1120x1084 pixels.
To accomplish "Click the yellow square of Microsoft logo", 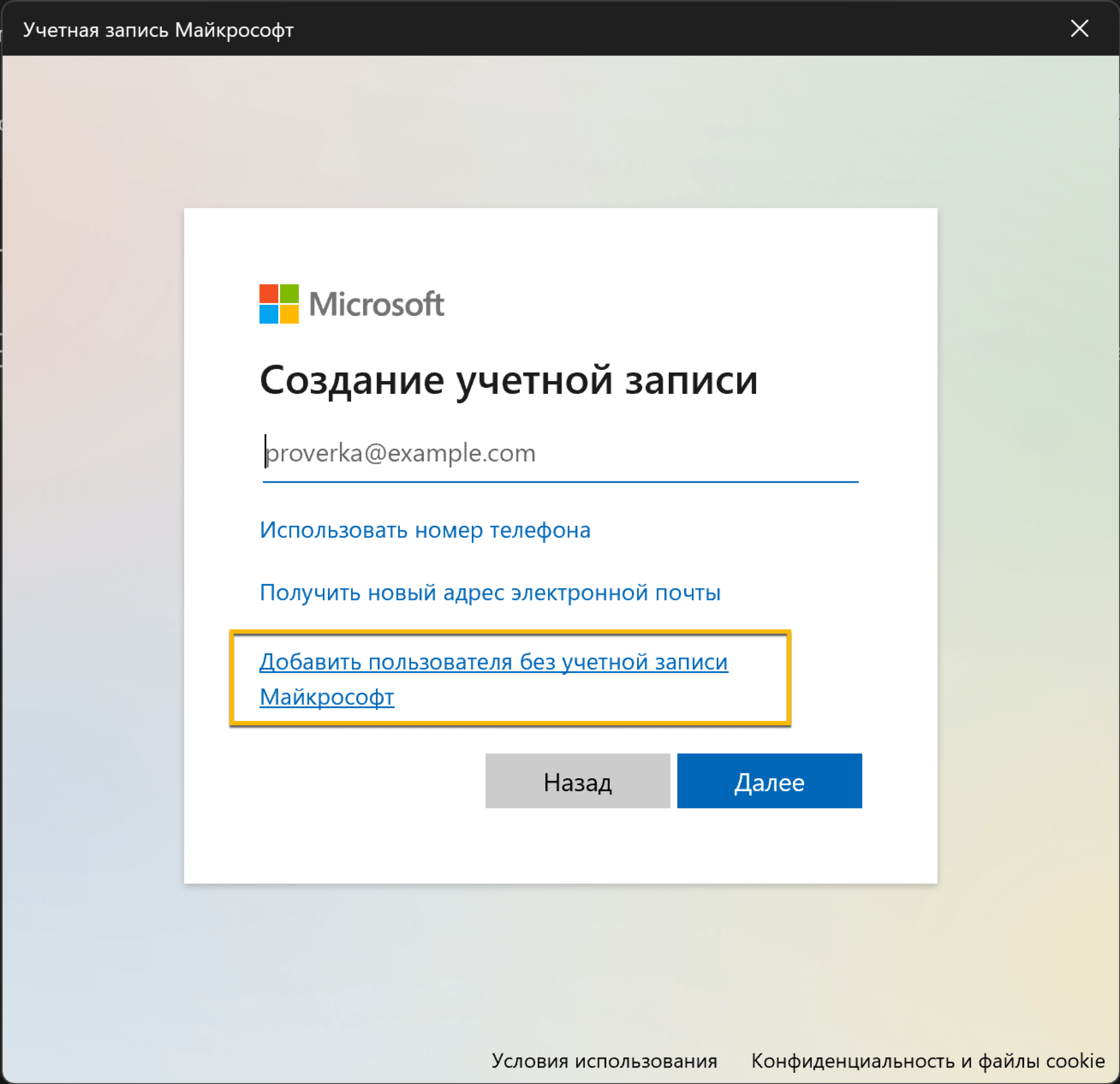I will 289,314.
